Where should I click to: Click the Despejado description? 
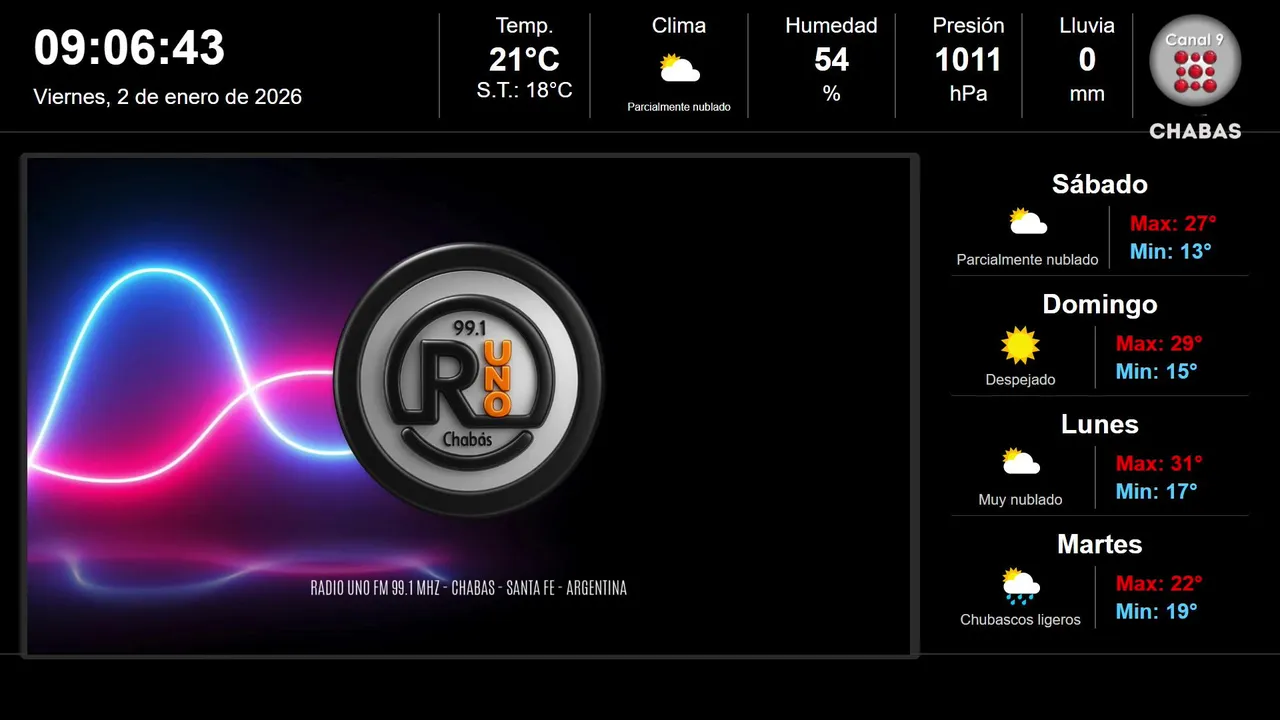[1020, 380]
